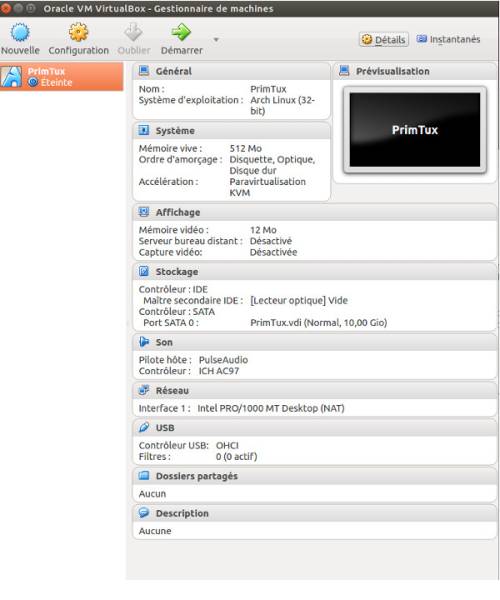Click the 12 Mo video memory value
Image resolution: width=500 pixels, height=600 pixels.
(x=263, y=230)
